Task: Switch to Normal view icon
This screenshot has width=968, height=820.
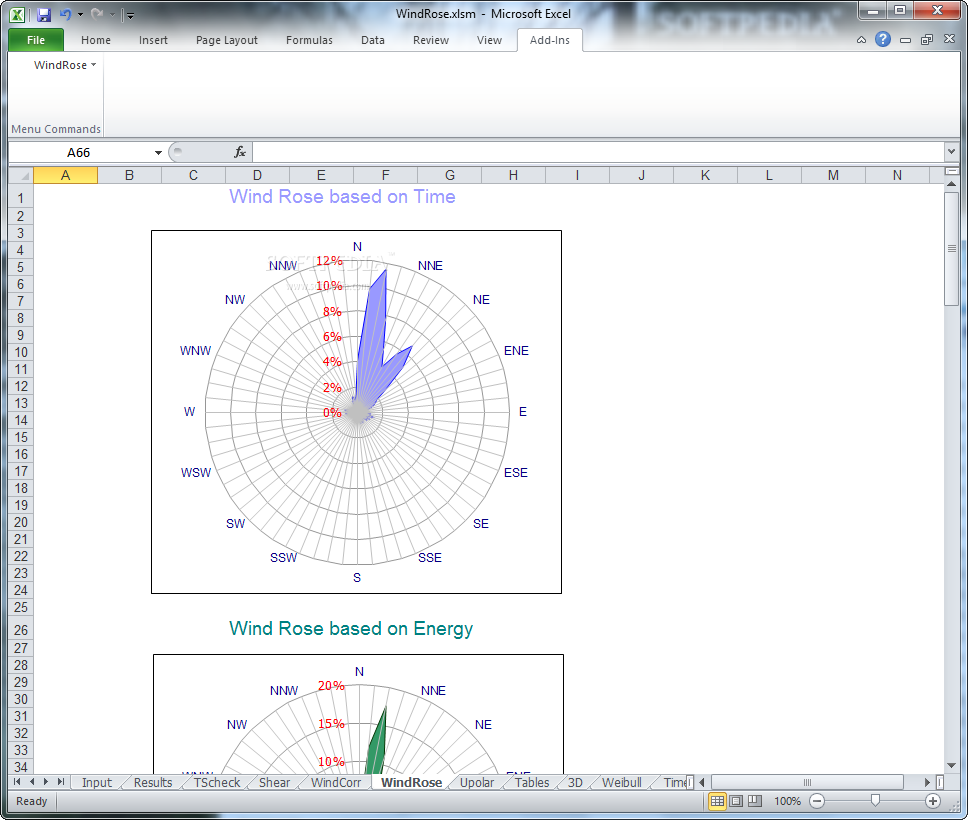Action: [x=717, y=801]
